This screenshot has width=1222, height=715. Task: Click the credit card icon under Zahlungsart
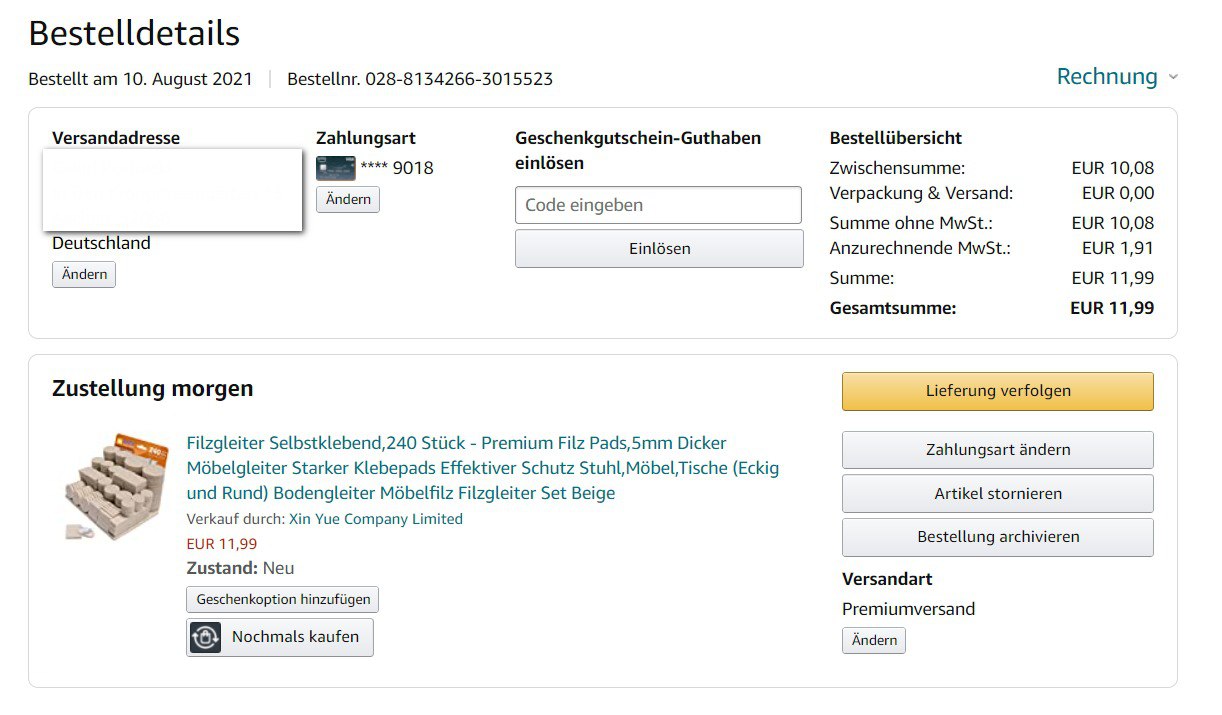335,168
